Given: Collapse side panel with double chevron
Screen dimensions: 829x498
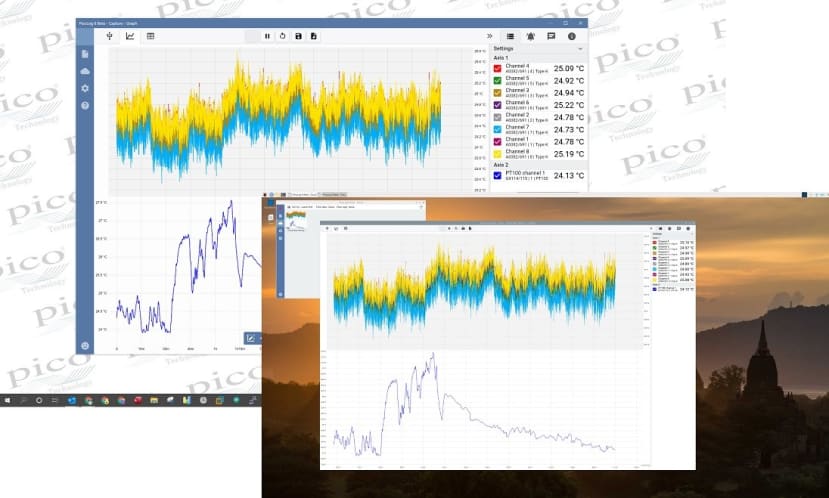Looking at the screenshot, I should (490, 36).
